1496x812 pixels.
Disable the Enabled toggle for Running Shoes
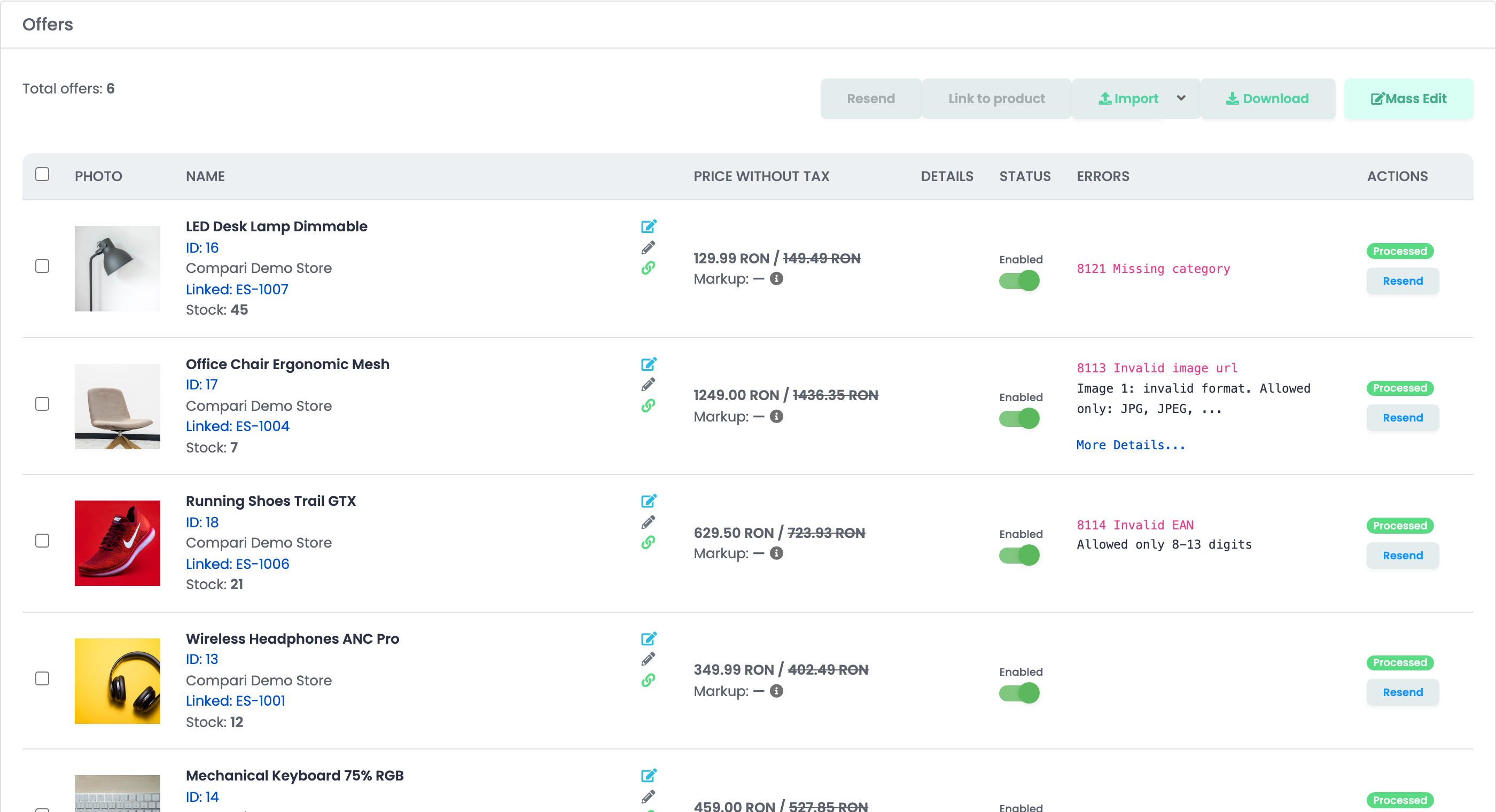[1019, 556]
